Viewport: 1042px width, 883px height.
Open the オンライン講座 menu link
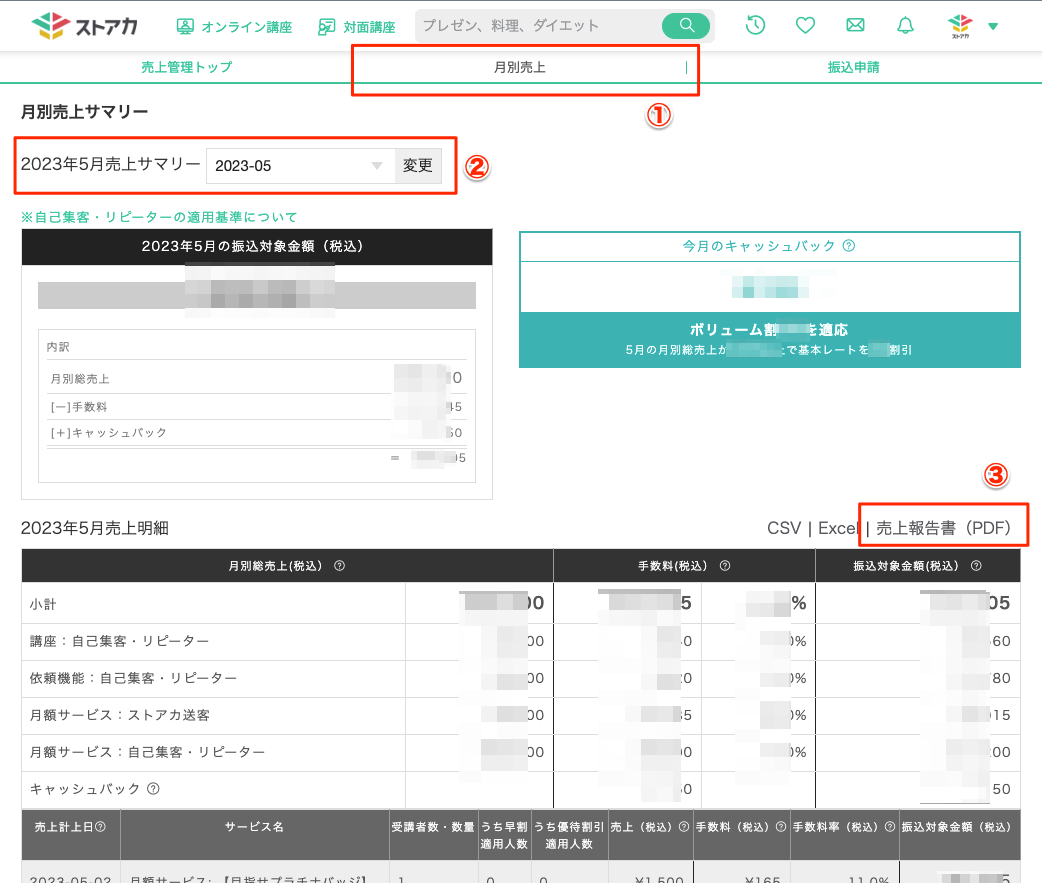tap(234, 27)
